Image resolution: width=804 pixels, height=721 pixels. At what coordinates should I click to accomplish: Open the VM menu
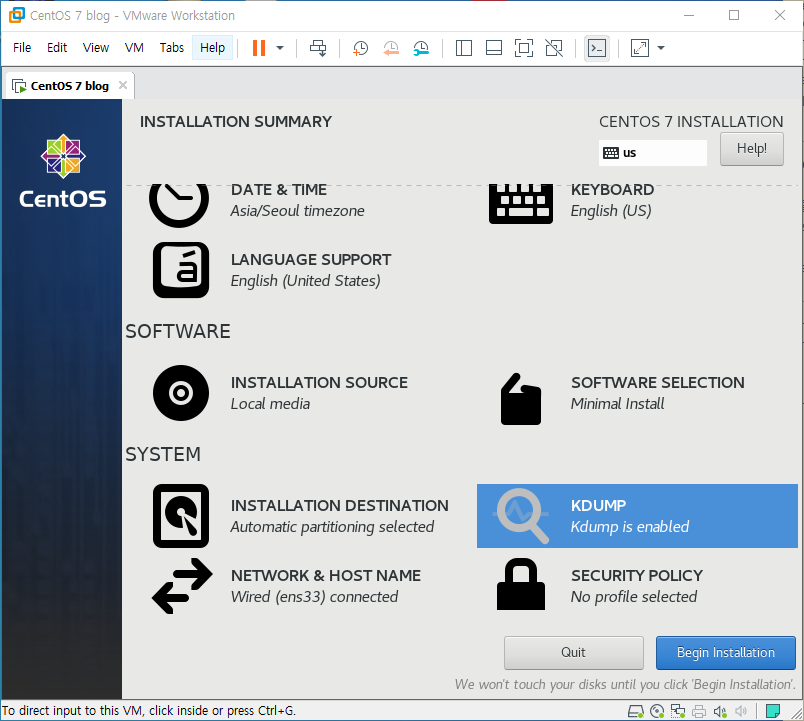click(134, 48)
